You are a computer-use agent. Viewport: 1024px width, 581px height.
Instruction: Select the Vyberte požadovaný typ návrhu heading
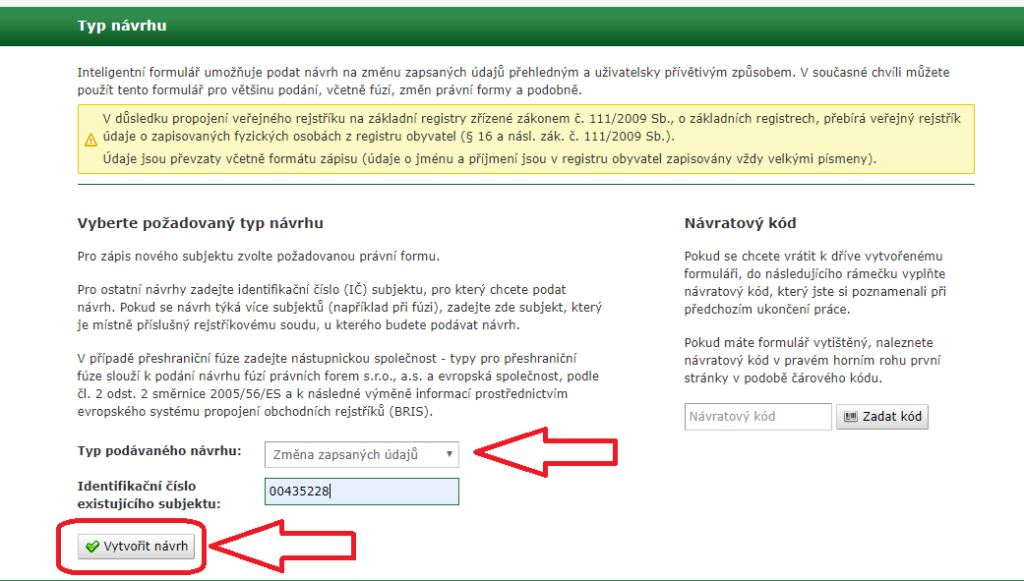[x=200, y=223]
